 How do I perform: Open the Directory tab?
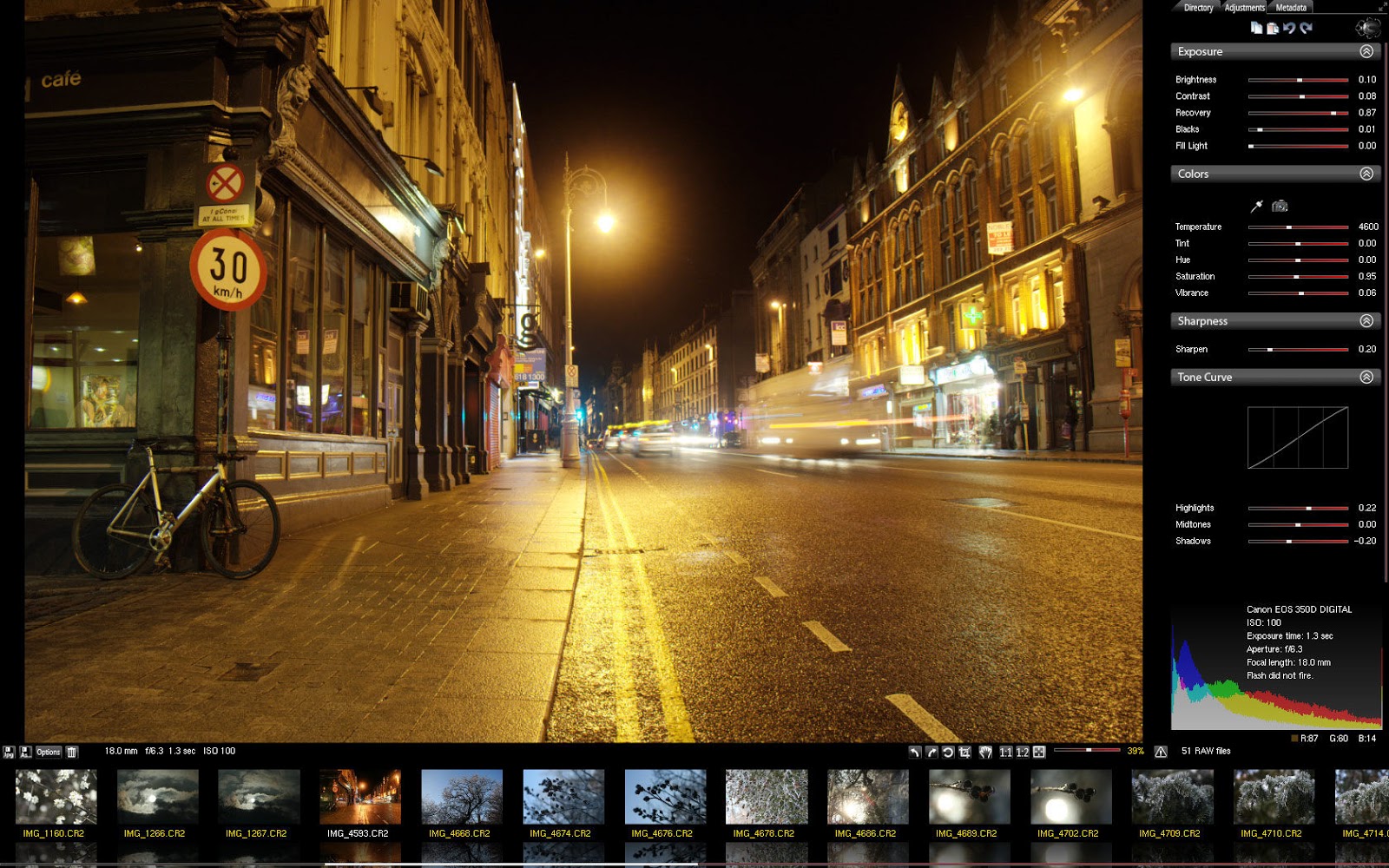(x=1197, y=8)
